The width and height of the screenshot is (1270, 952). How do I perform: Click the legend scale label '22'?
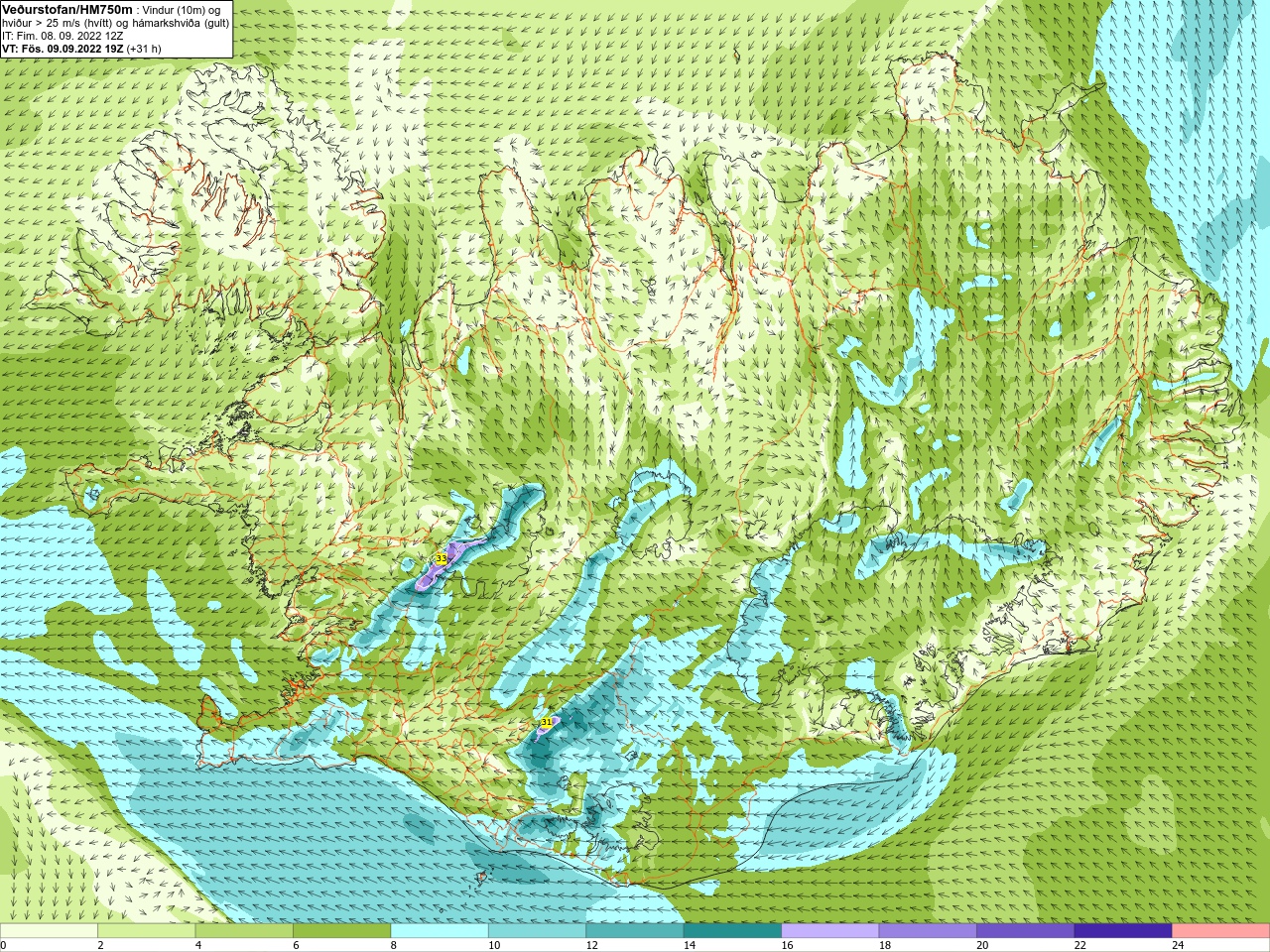point(1080,945)
